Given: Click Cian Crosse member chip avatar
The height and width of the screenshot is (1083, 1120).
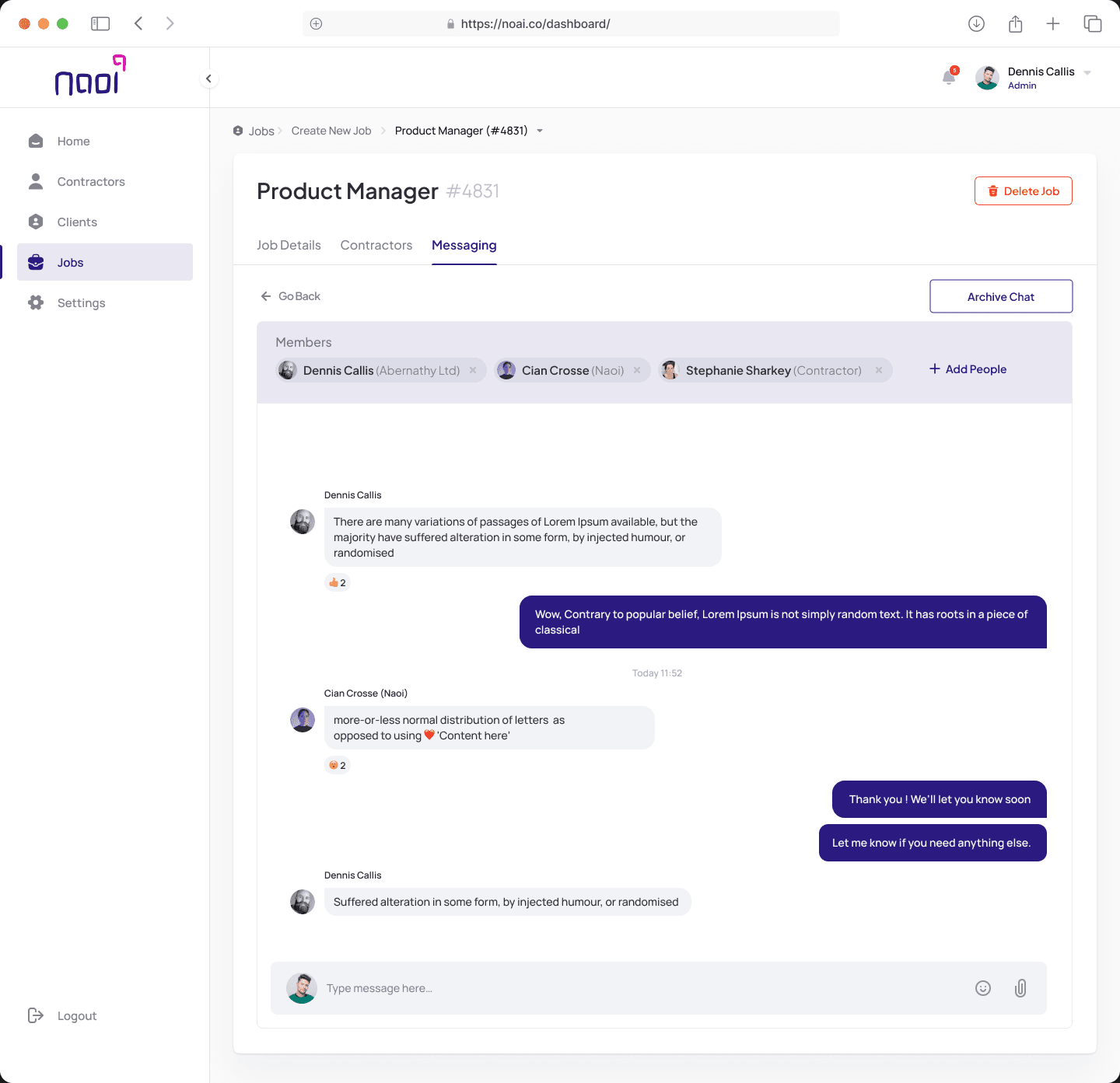Looking at the screenshot, I should 506,370.
